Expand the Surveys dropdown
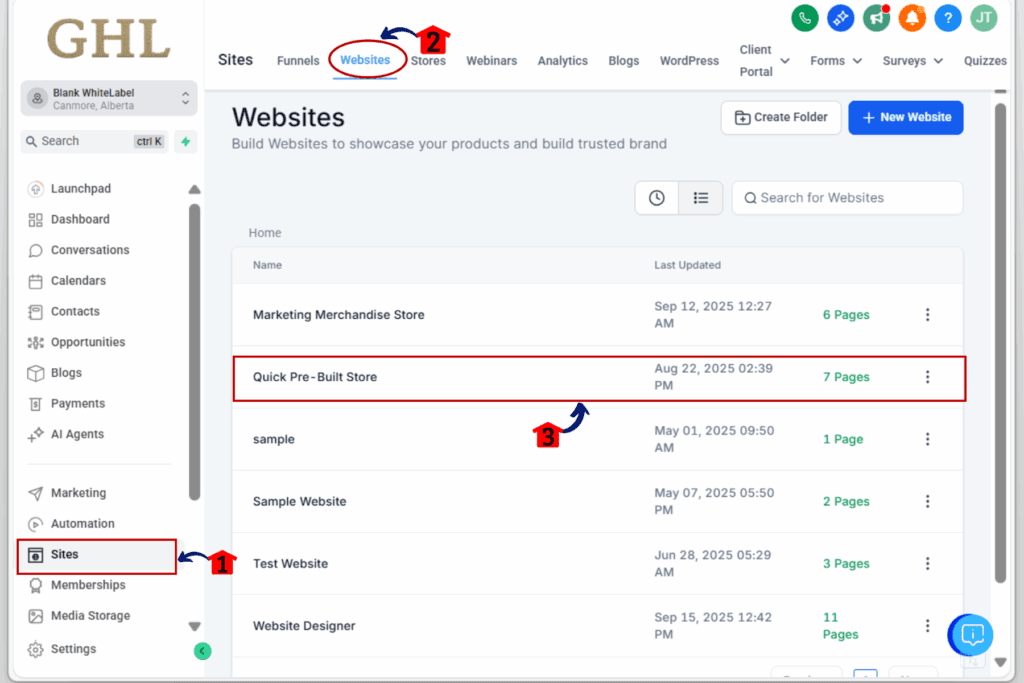The image size is (1024, 683). [912, 61]
